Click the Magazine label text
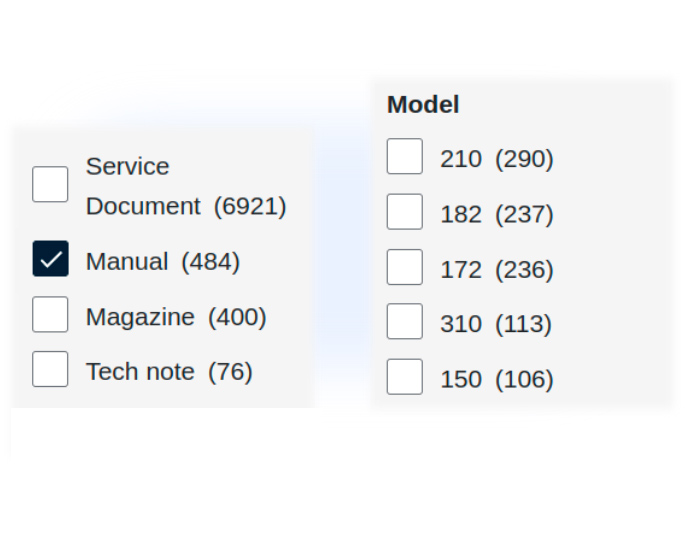This screenshot has height=535, width=685. (x=140, y=317)
